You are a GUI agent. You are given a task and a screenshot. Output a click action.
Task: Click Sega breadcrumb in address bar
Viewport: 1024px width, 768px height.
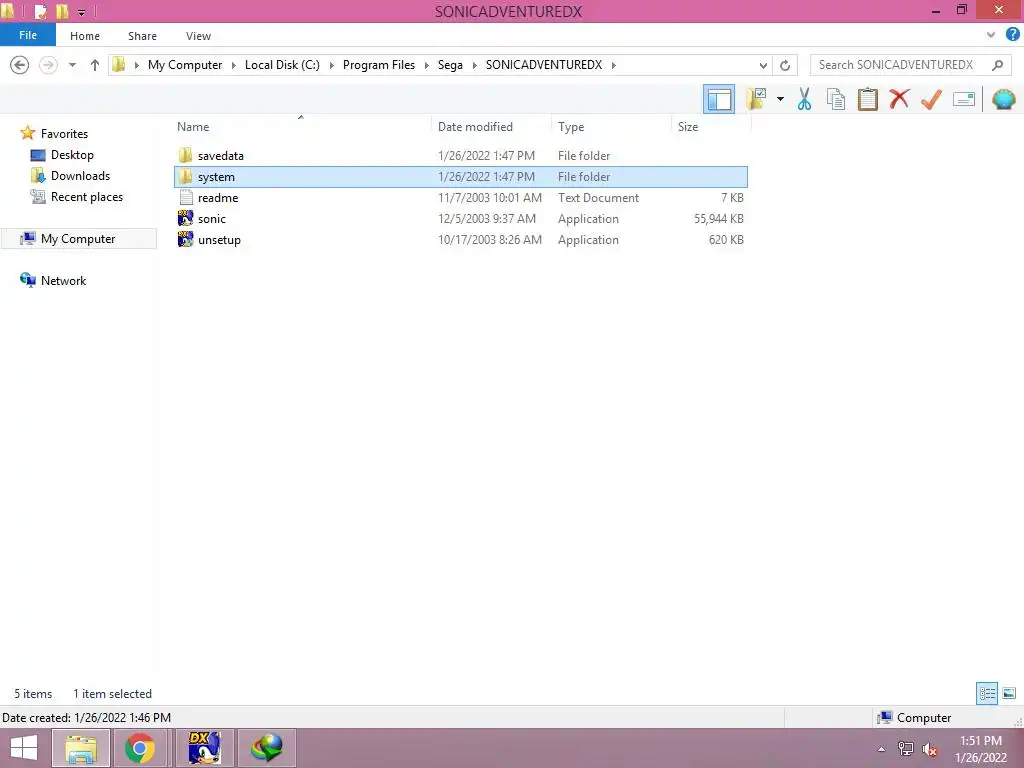point(450,65)
